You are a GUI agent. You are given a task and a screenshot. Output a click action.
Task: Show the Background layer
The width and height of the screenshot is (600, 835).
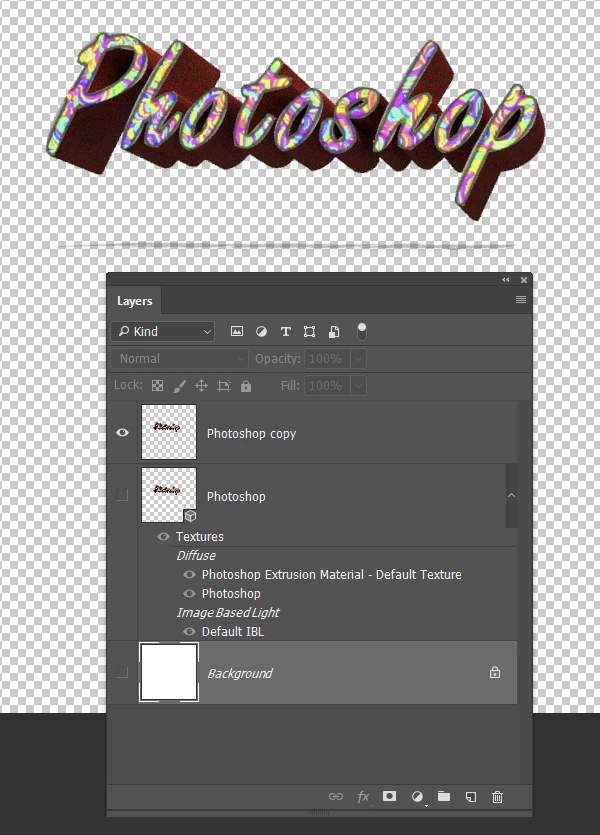[122, 672]
